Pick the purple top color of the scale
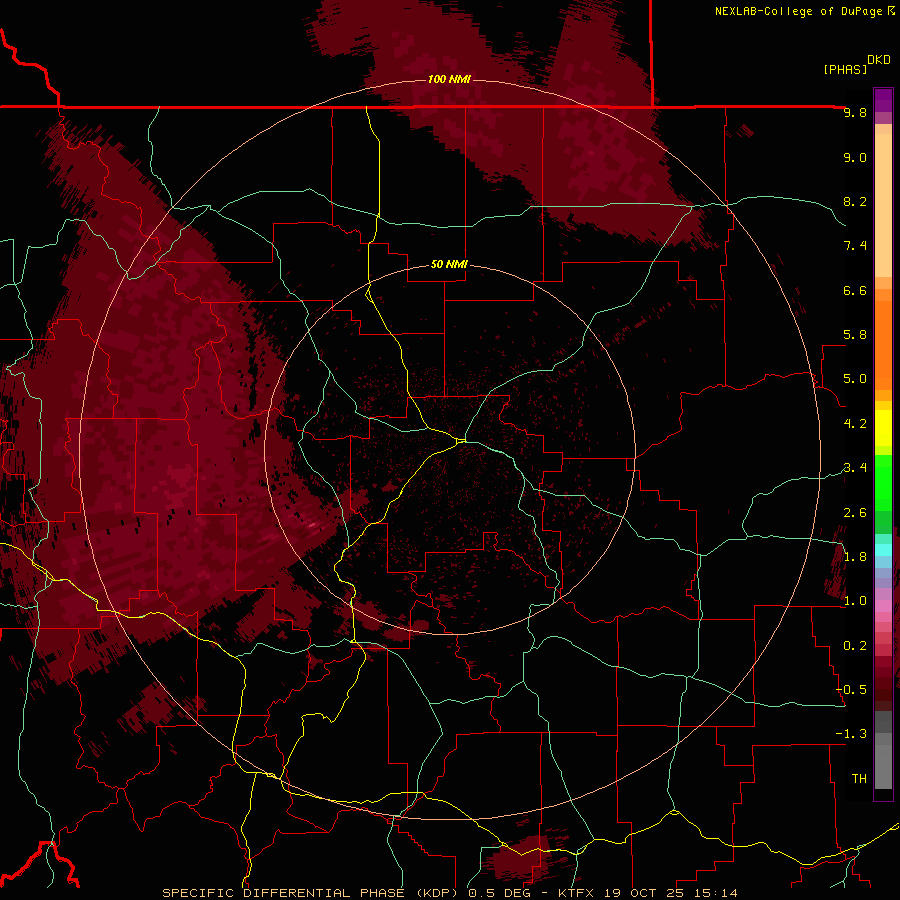 pos(883,100)
